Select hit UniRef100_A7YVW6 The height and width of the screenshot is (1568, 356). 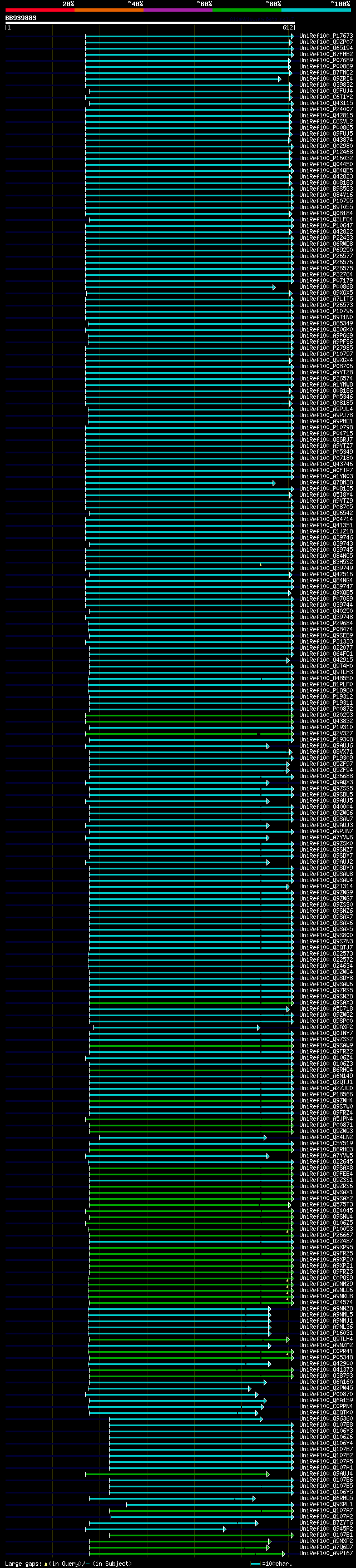pos(325,838)
